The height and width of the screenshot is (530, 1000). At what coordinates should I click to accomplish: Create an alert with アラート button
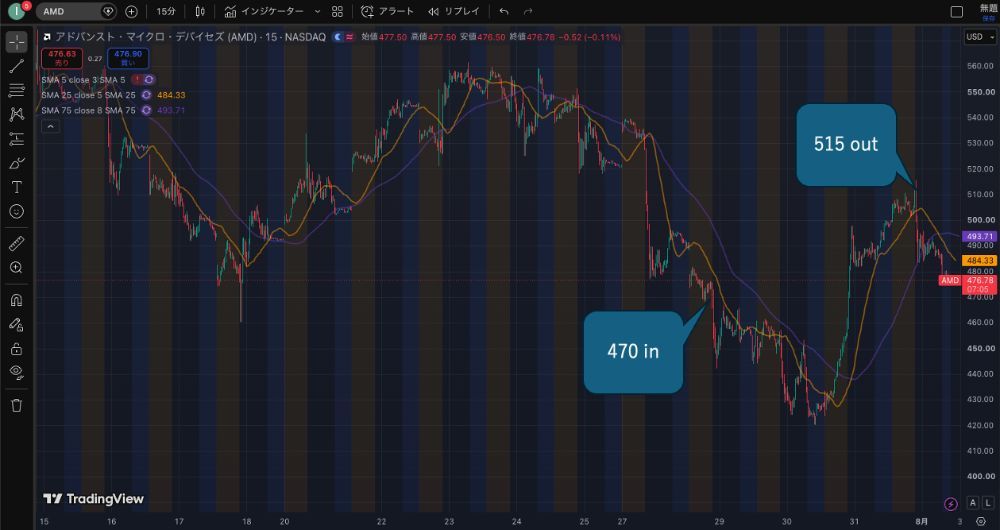coord(387,11)
